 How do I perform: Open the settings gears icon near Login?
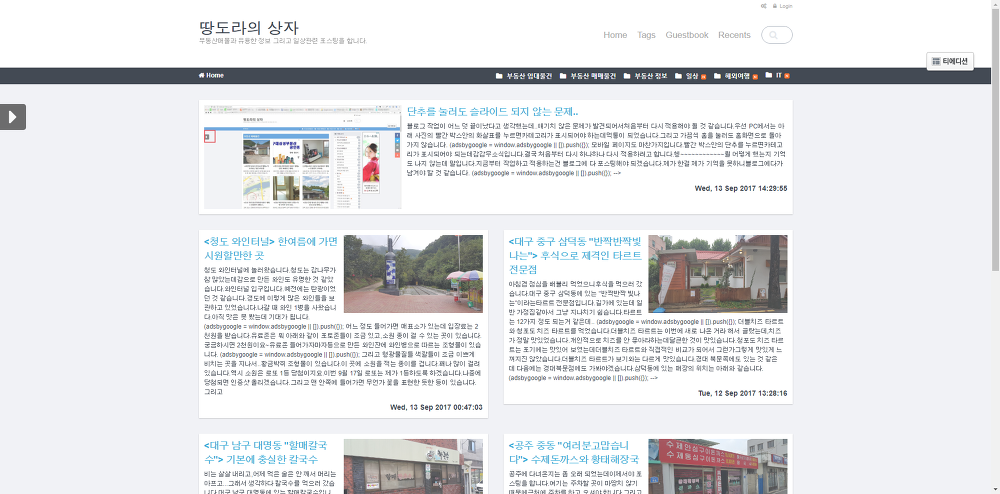[764, 6]
